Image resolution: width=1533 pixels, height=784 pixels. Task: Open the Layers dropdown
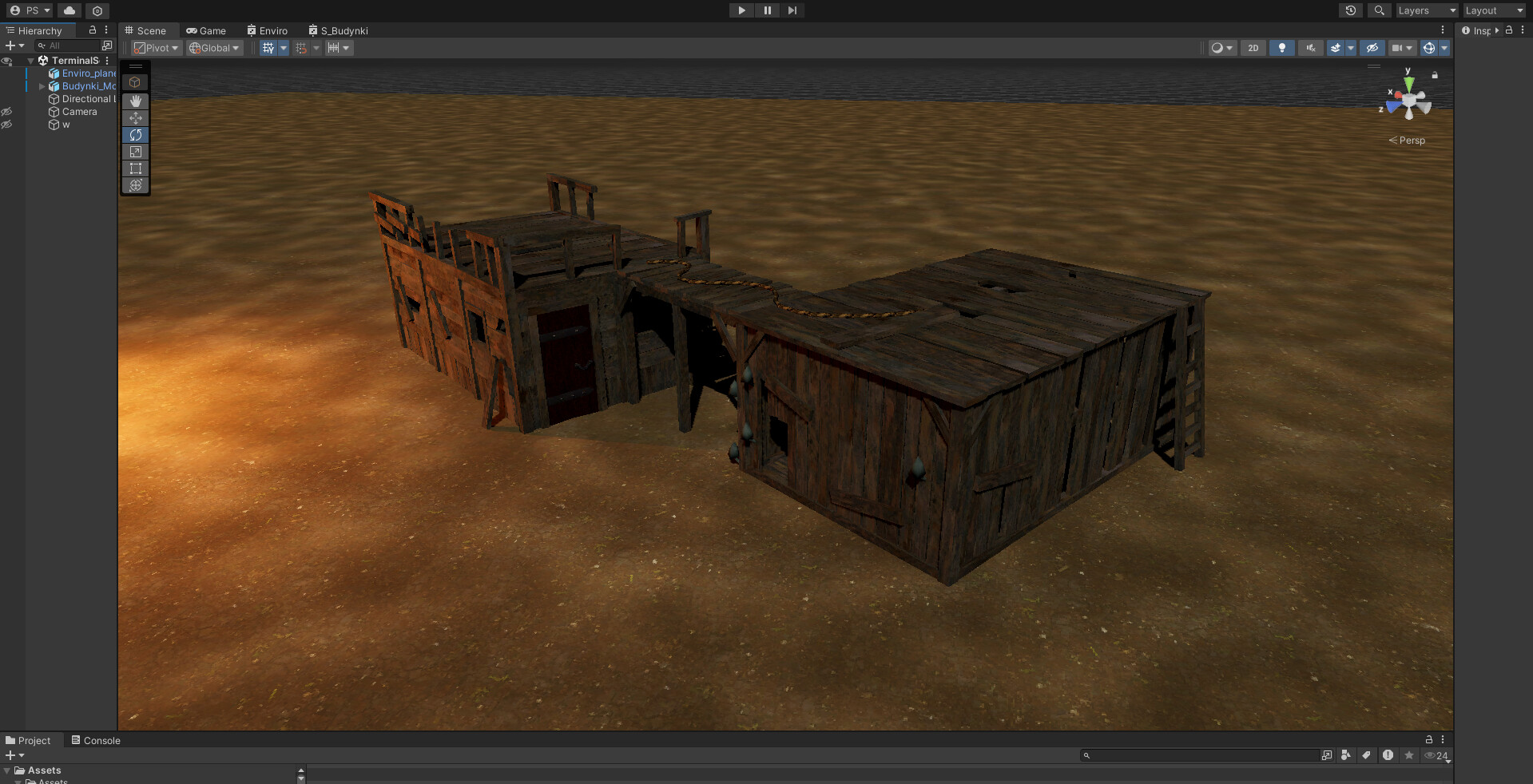click(1426, 10)
